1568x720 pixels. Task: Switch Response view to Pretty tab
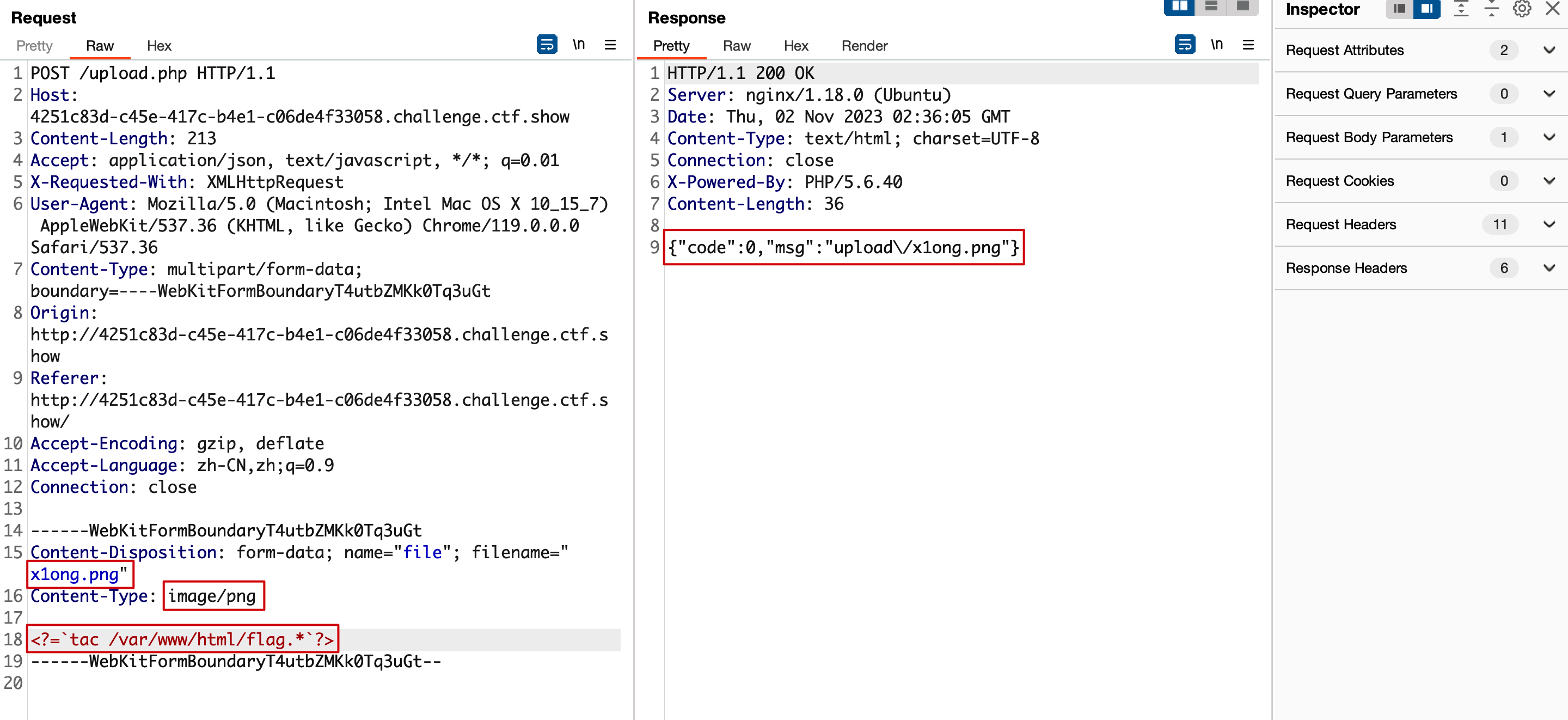(x=671, y=46)
